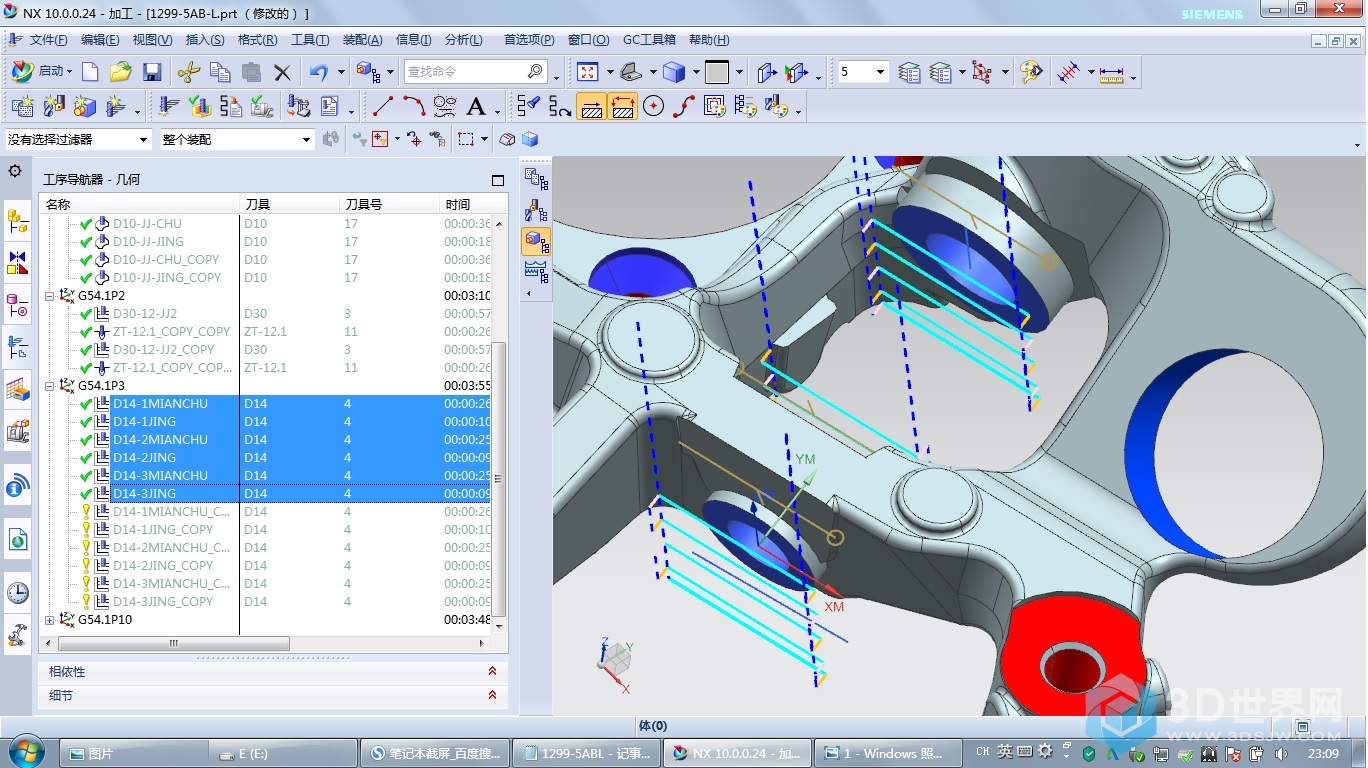This screenshot has height=768, width=1368.
Task: Open the History clock sidebar tab
Action: coord(18,592)
